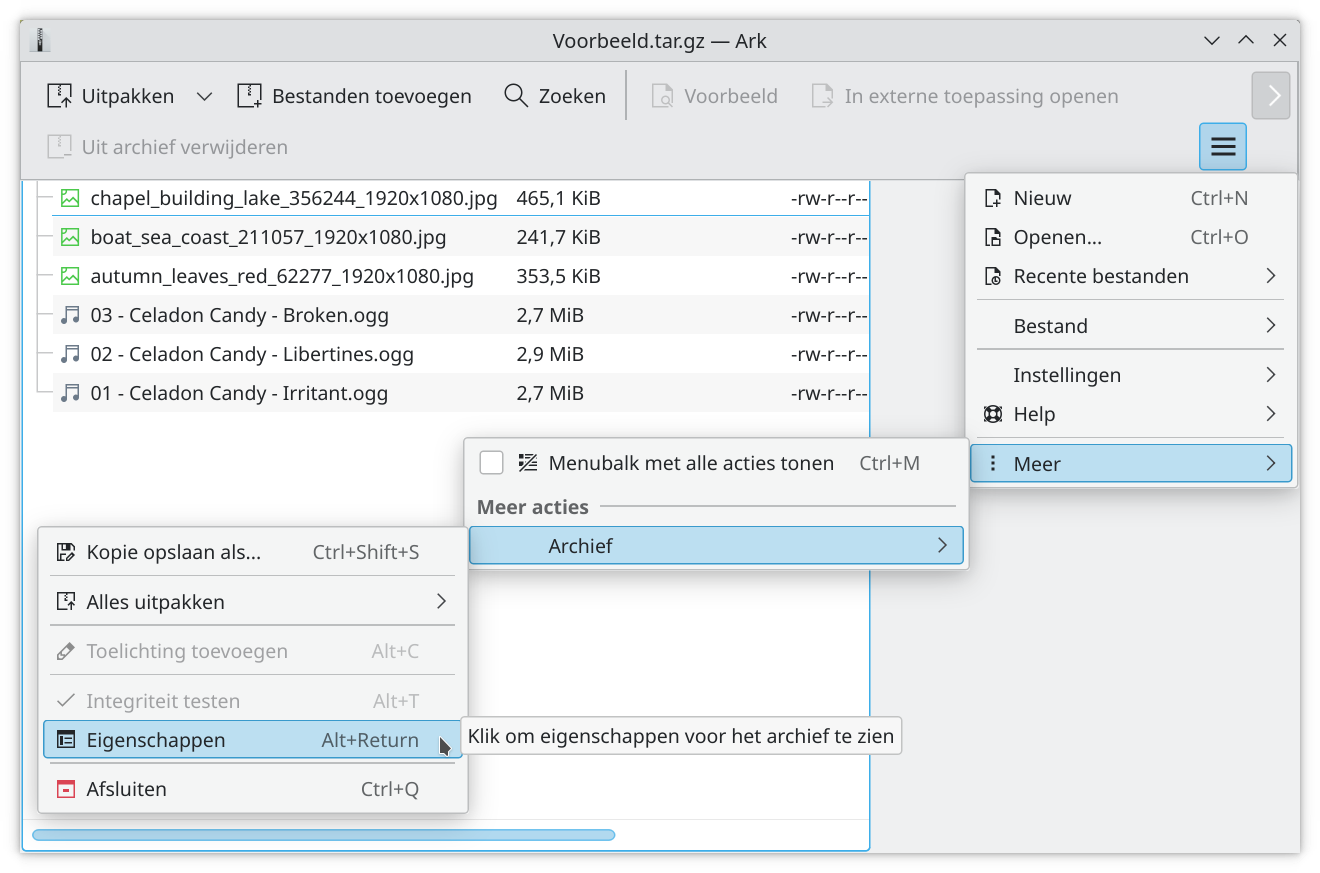The image size is (1320, 873).
Task: Click the 2,9 MiB size cell
Action: [550, 354]
